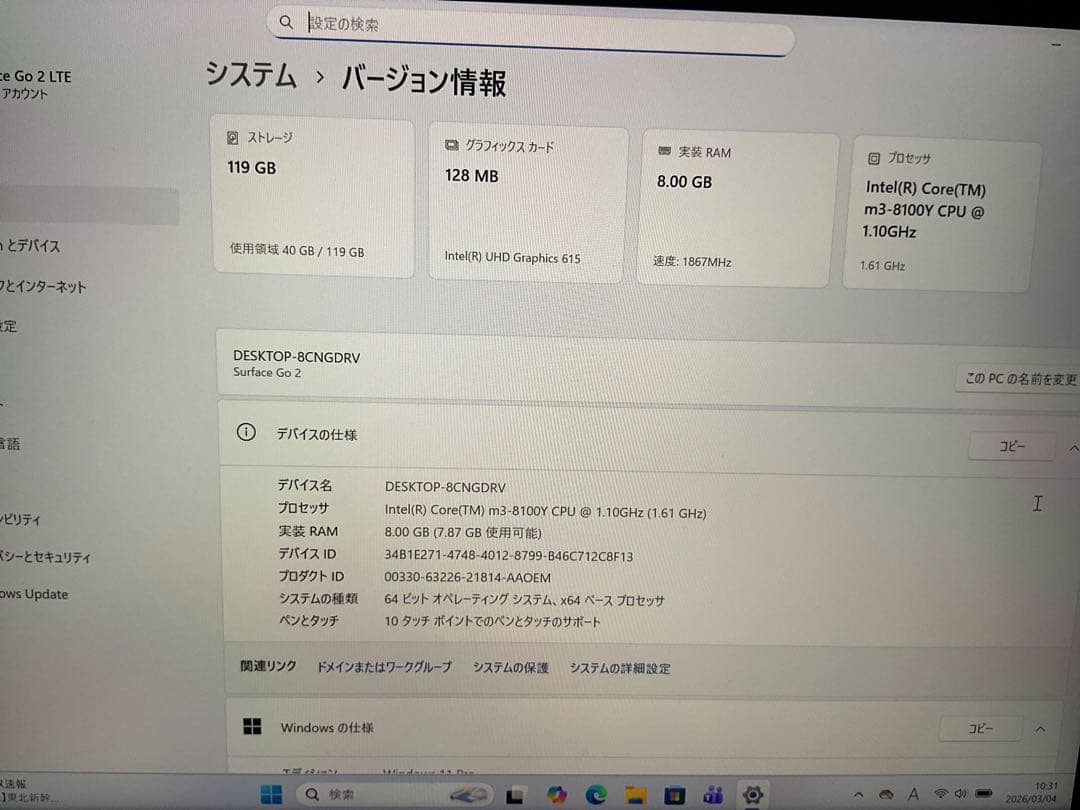This screenshot has height=810, width=1080.
Task: Open the プロセッサ info card
Action: [941, 214]
